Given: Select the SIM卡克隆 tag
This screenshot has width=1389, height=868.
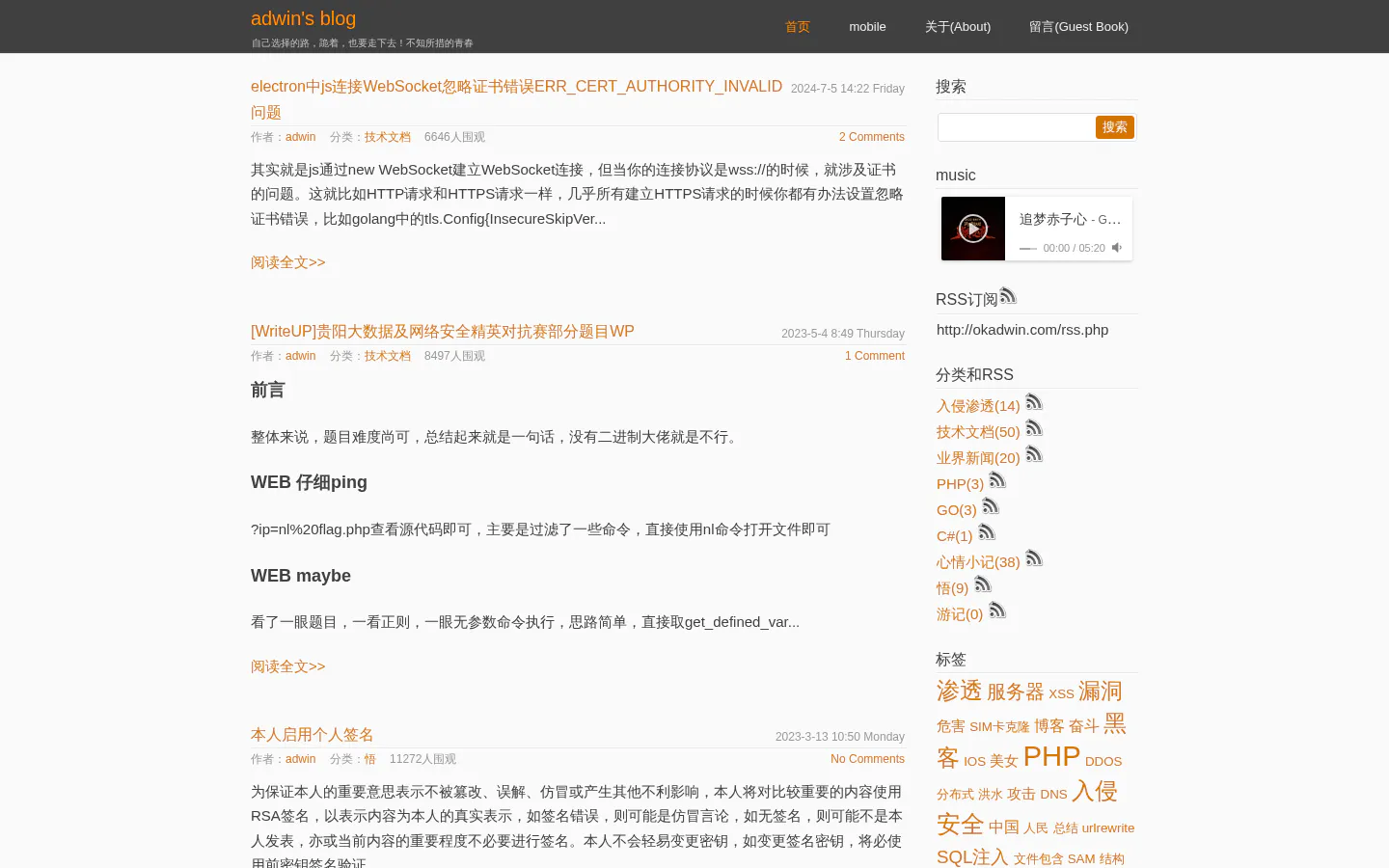Looking at the screenshot, I should pos(999,727).
